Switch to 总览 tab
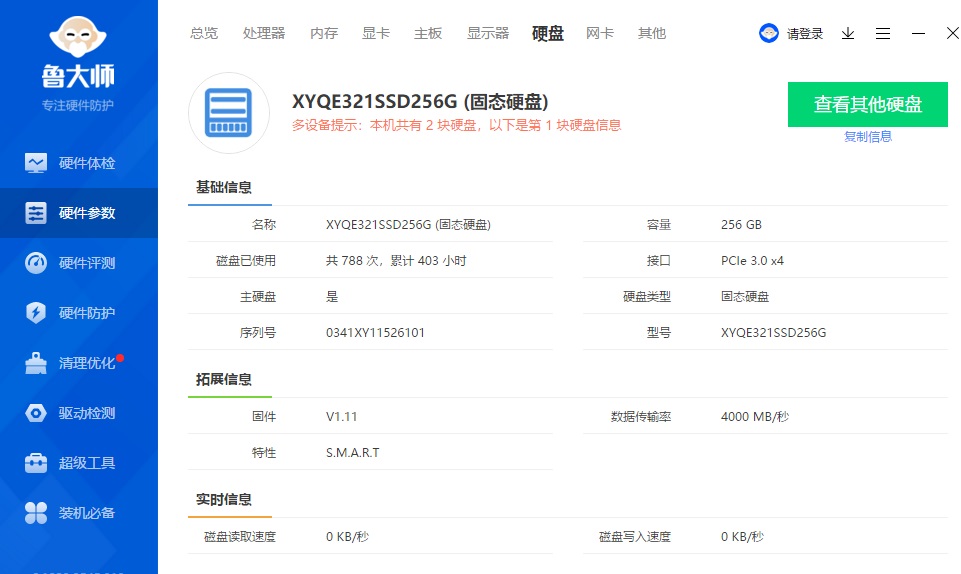The width and height of the screenshot is (961, 574). (204, 33)
